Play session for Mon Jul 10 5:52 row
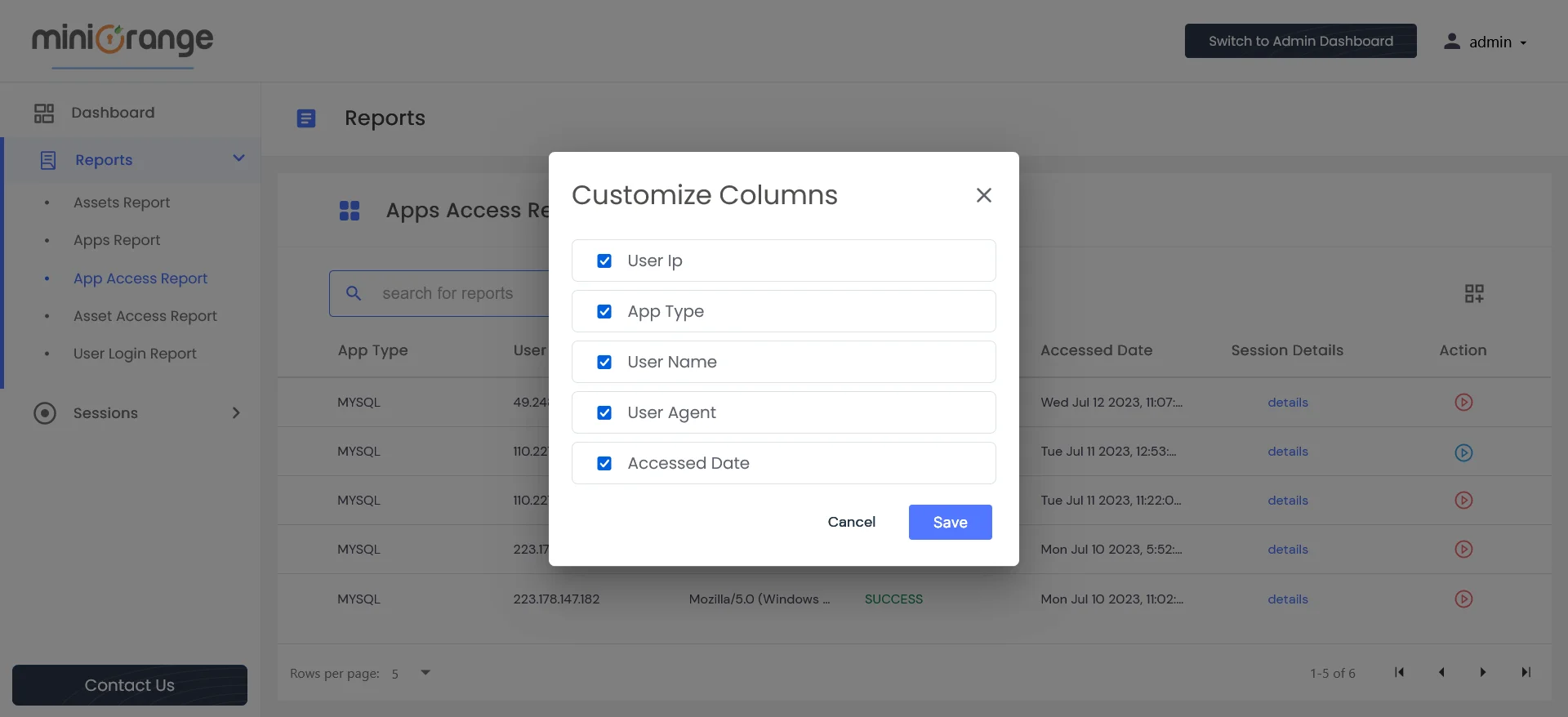The width and height of the screenshot is (1568, 717). coord(1463,550)
